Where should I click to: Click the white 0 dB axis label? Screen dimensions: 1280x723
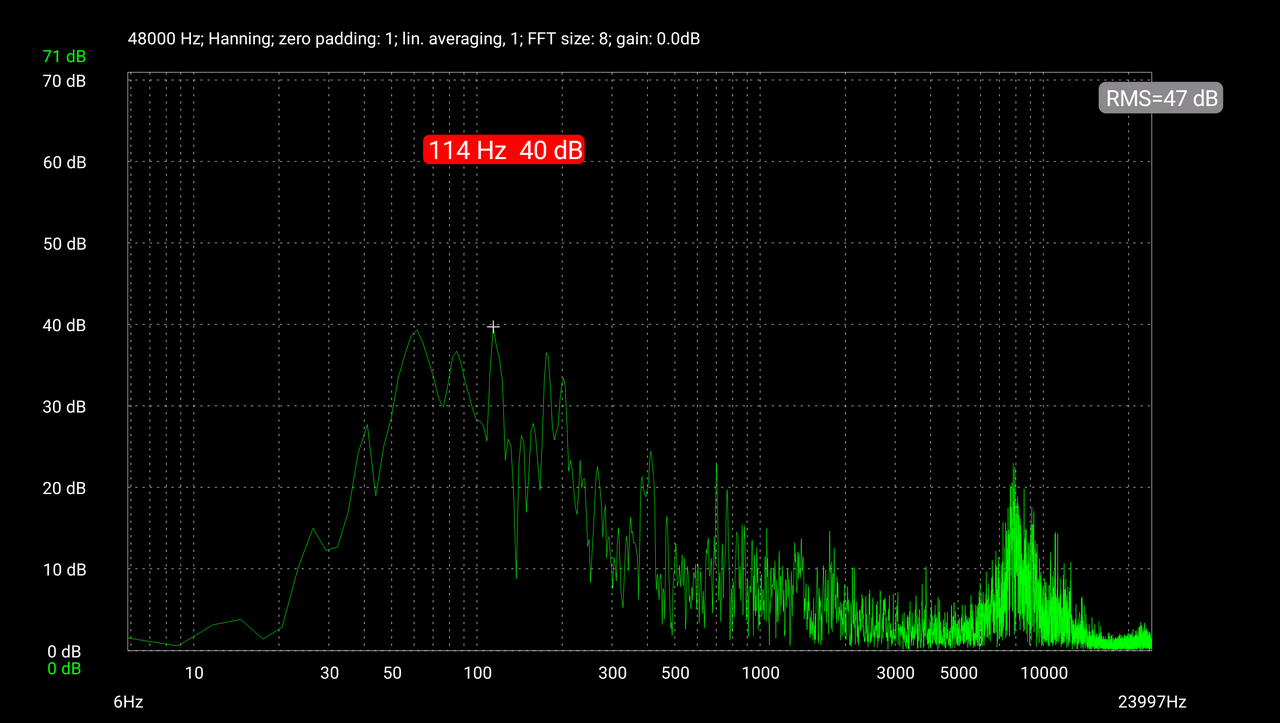tap(65, 652)
